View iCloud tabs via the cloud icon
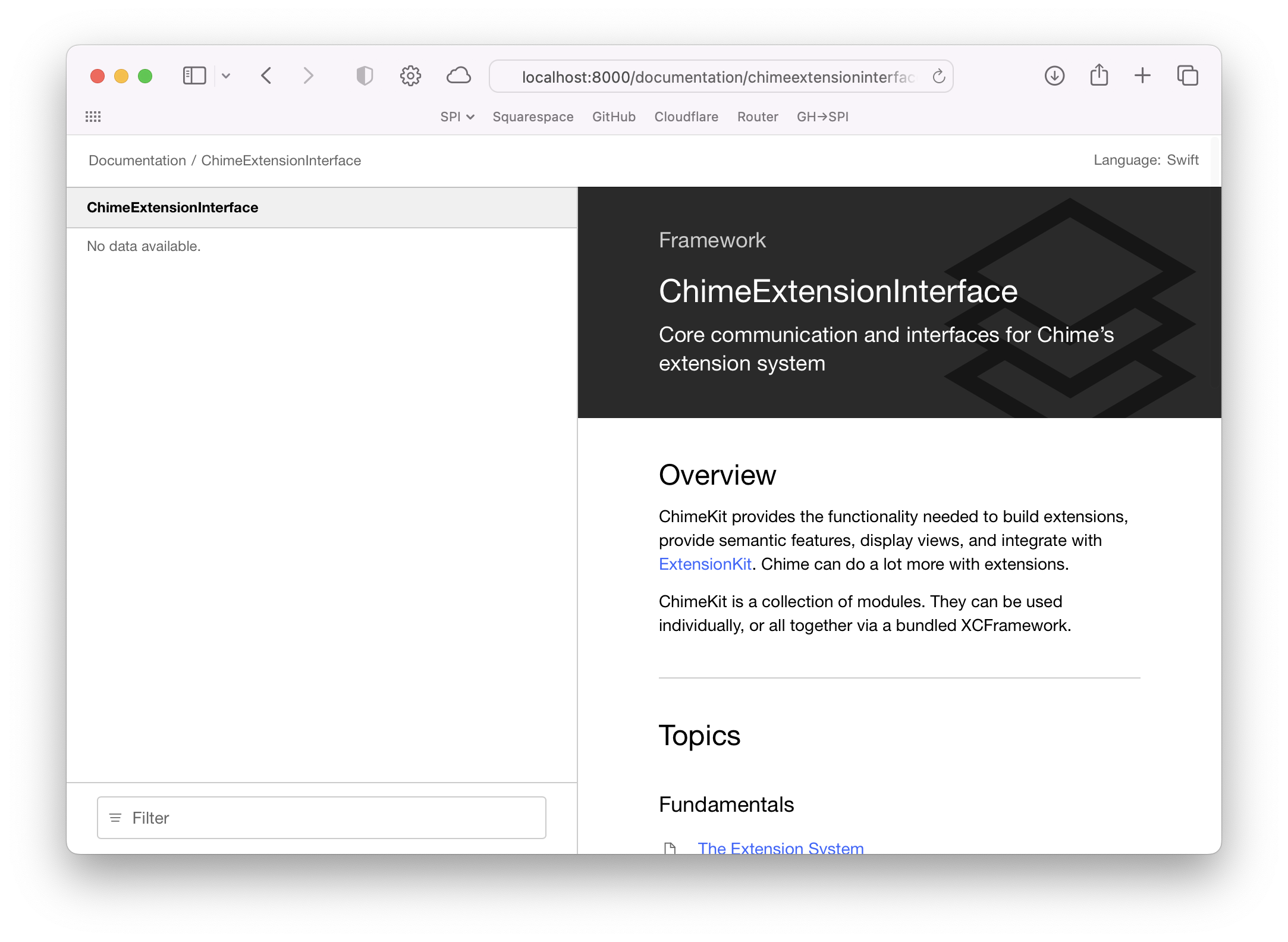Image resolution: width=1288 pixels, height=942 pixels. (x=458, y=76)
